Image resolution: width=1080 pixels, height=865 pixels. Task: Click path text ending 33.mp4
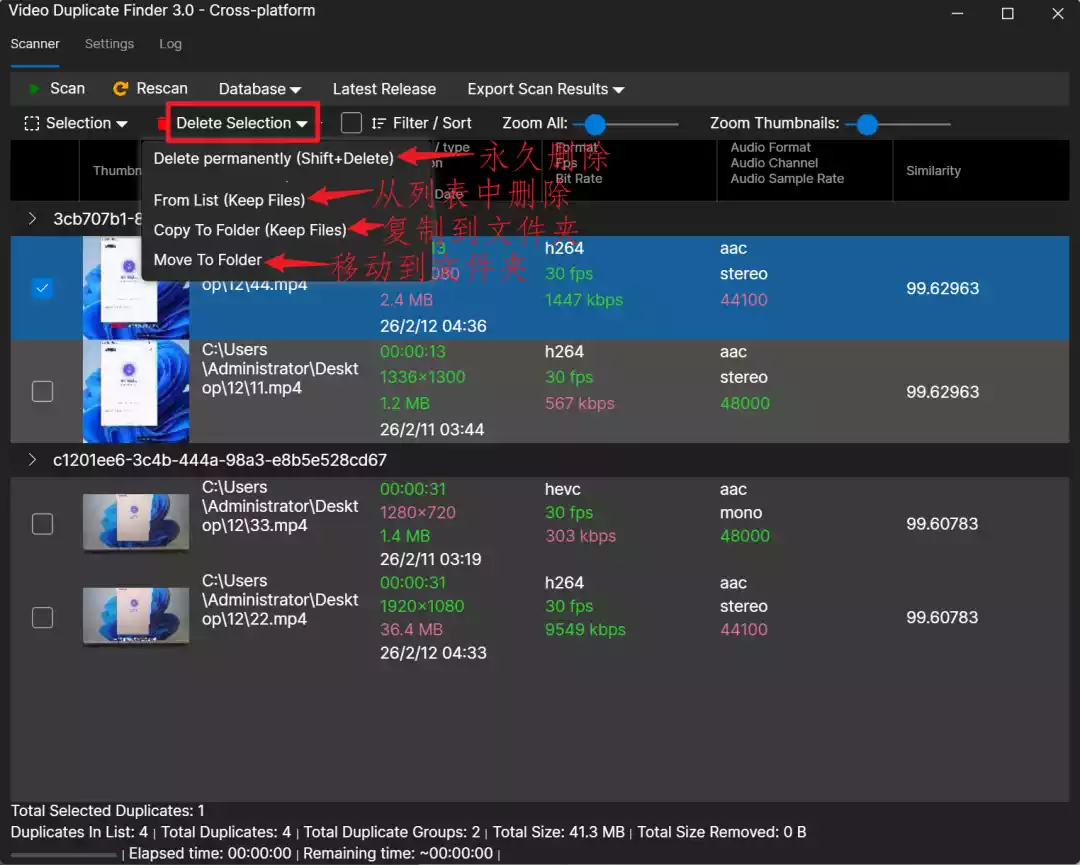280,506
